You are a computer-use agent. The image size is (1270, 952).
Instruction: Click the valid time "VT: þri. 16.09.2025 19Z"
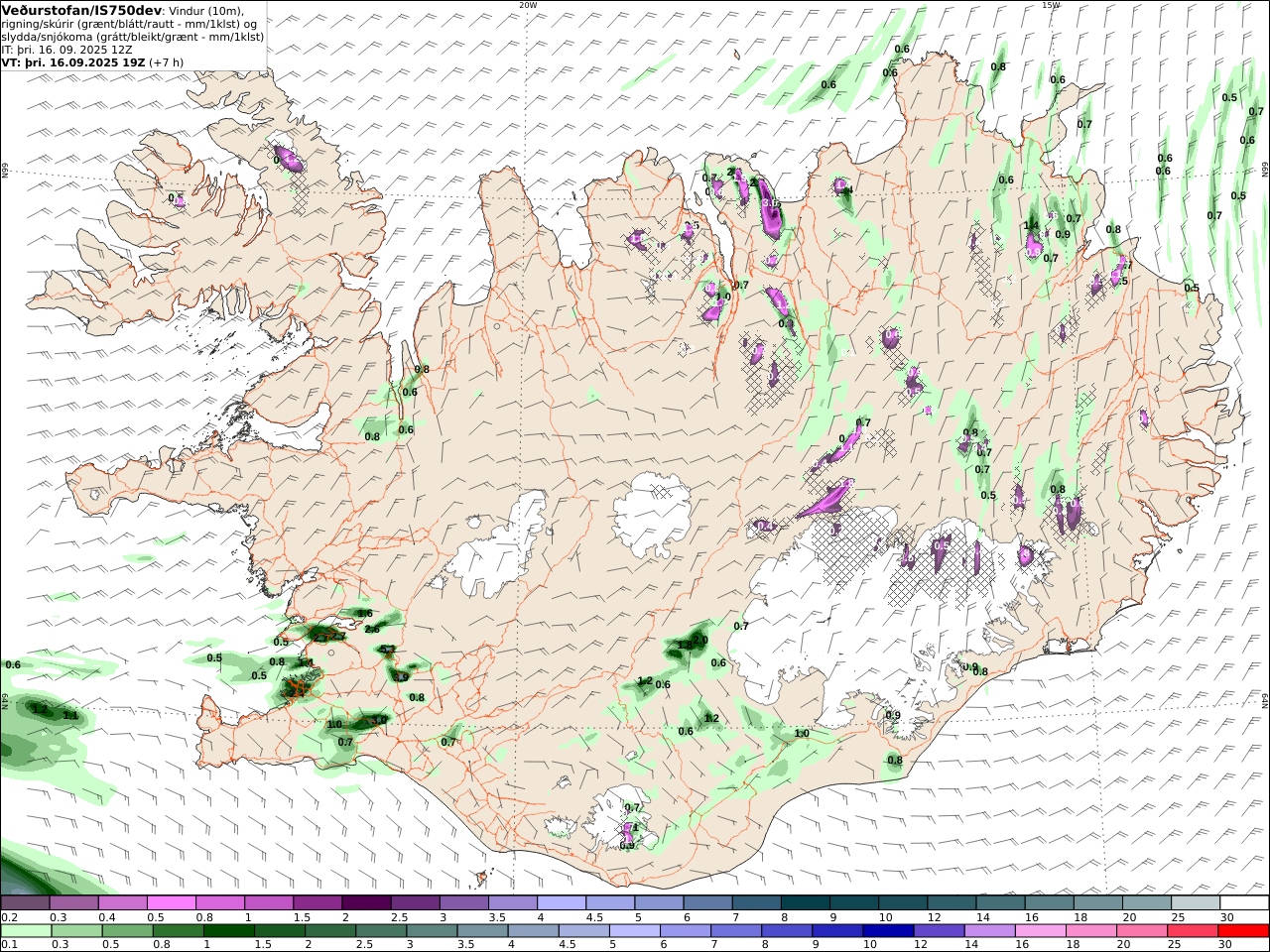pos(73,61)
